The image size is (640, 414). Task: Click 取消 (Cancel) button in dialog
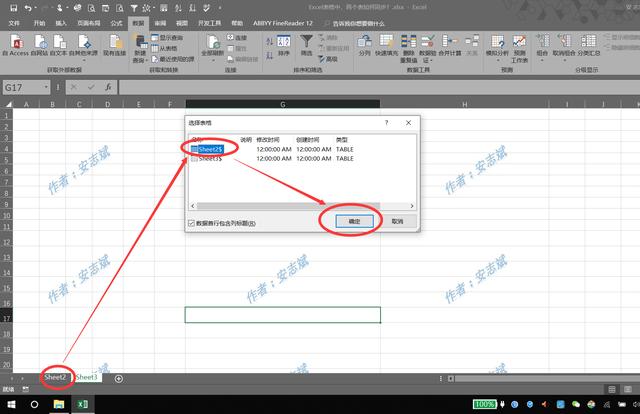tap(397, 221)
